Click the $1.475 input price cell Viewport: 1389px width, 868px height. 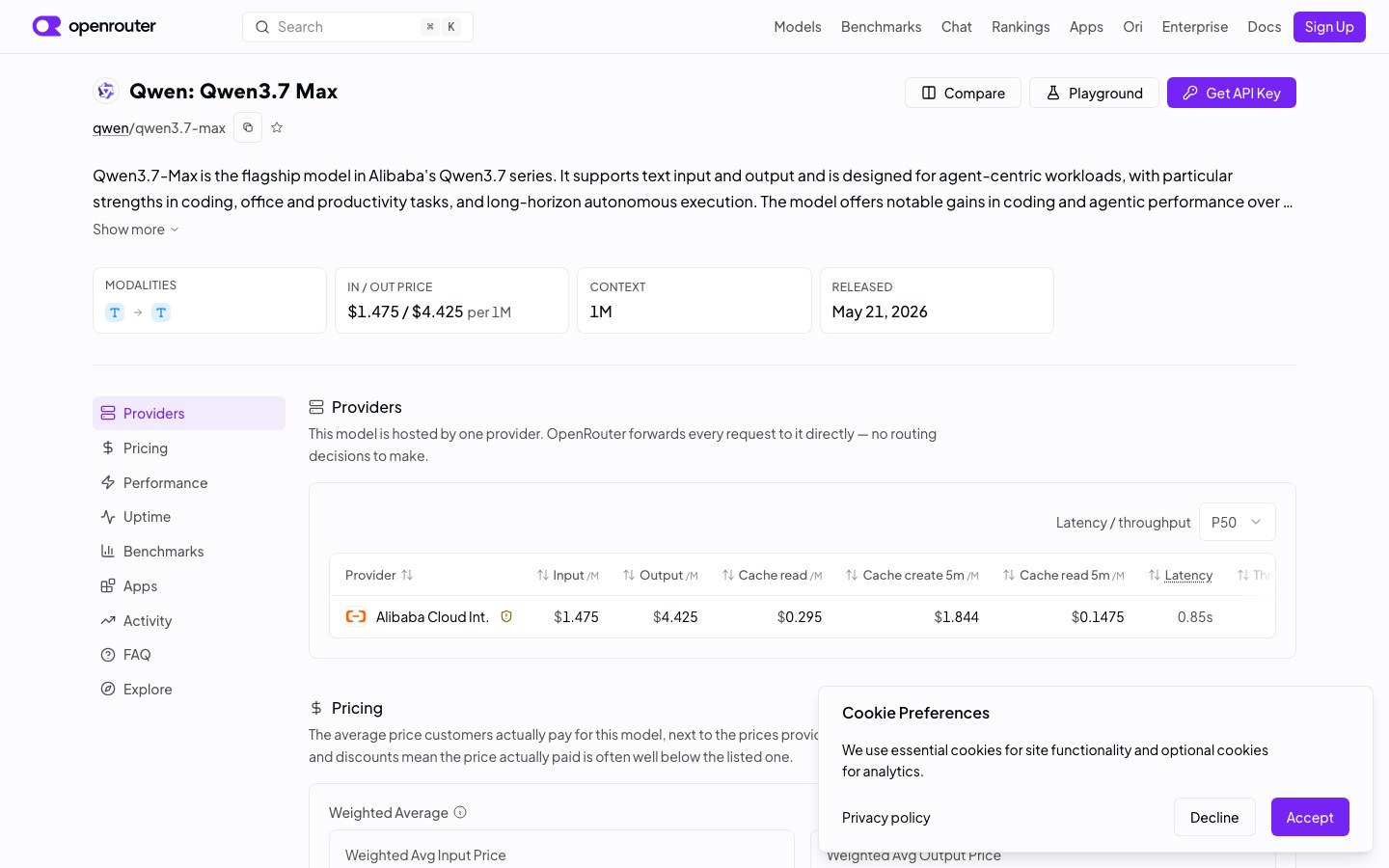pyautogui.click(x=576, y=616)
